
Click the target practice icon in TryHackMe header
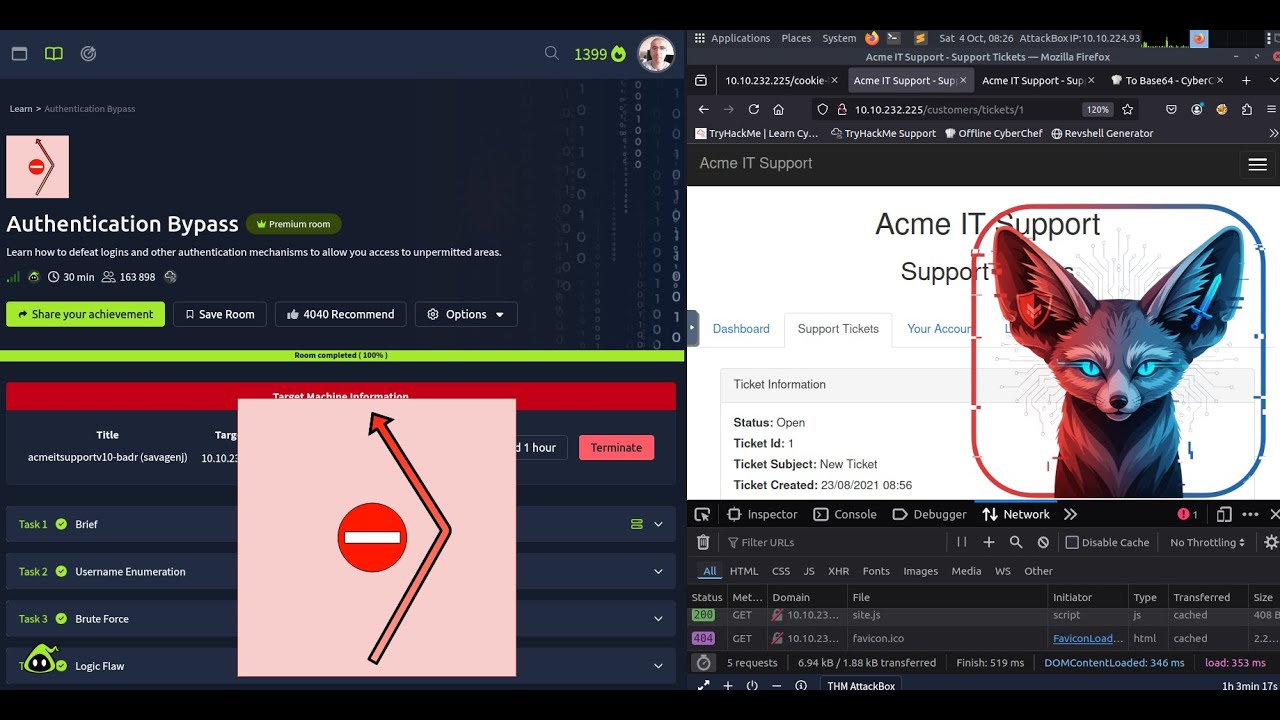coord(88,54)
